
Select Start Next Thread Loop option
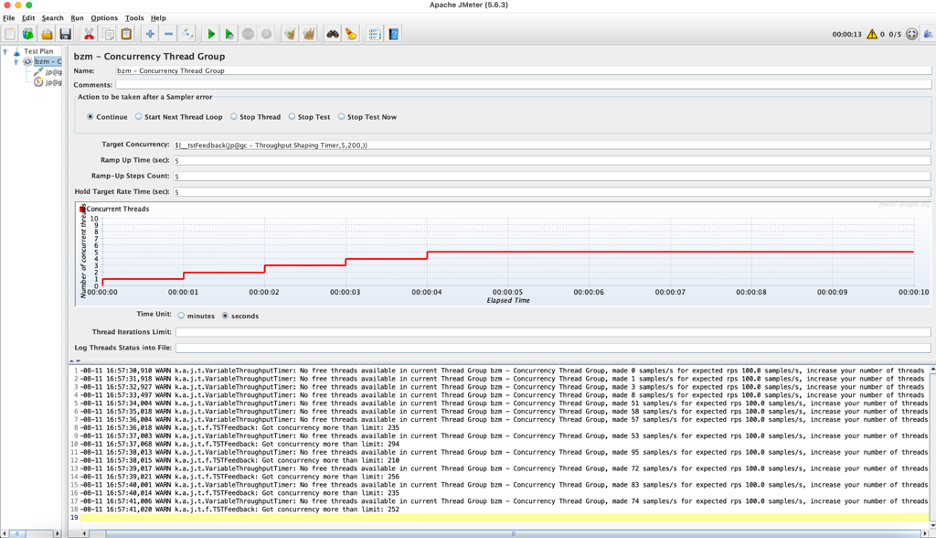(138, 117)
